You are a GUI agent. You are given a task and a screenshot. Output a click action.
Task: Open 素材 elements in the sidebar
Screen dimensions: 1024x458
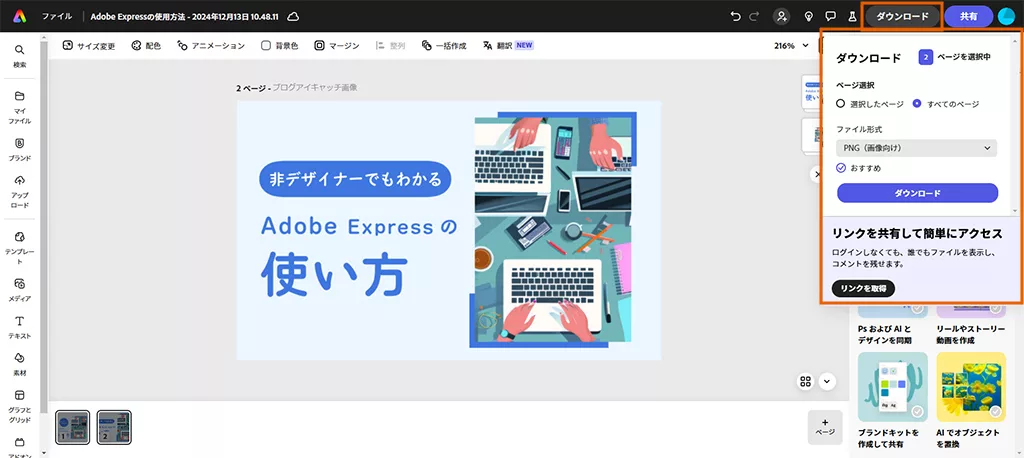tap(20, 365)
